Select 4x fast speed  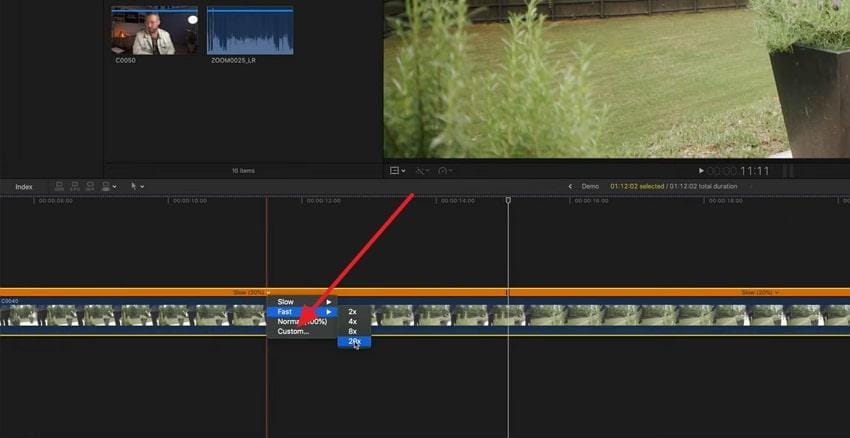coord(354,321)
